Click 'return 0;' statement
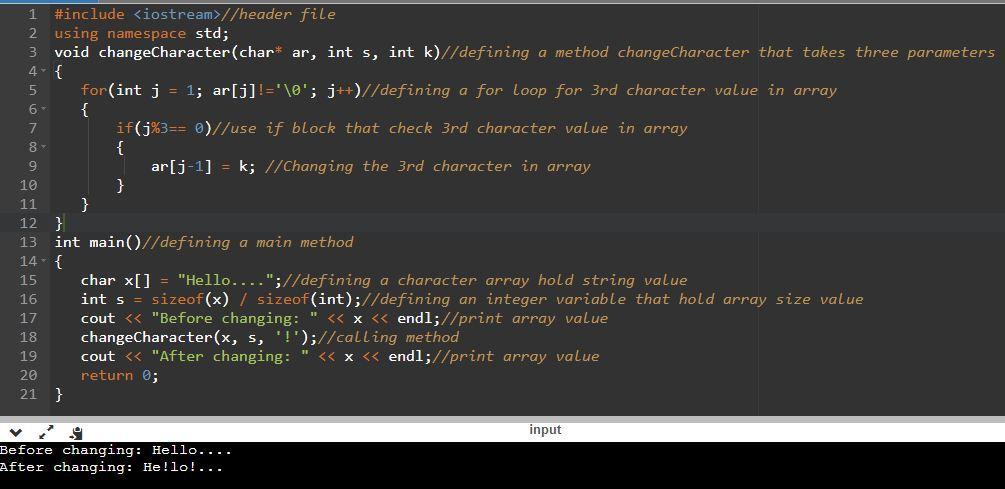Viewport: 1005px width, 489px height. (x=120, y=376)
